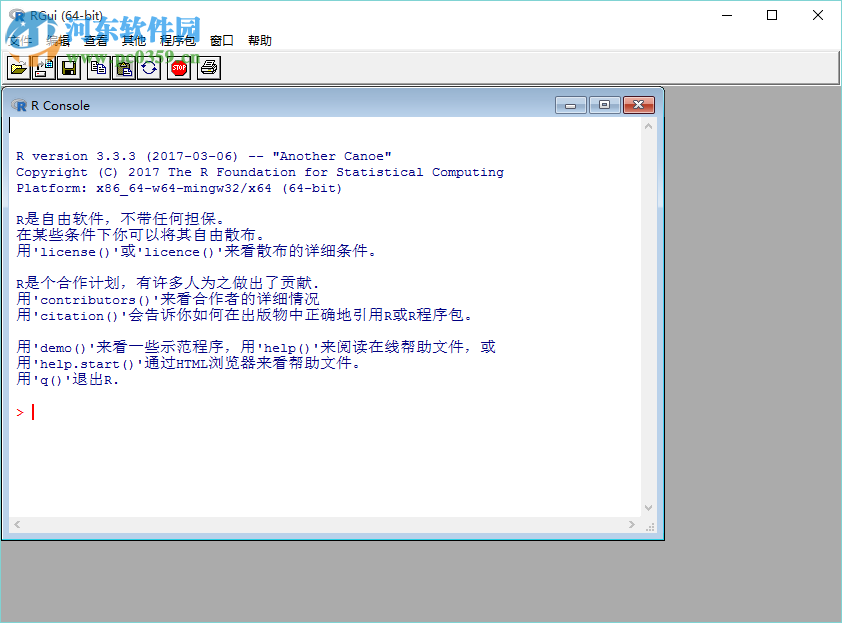The width and height of the screenshot is (842, 623).
Task: Click the Save workspace floppy disk icon
Action: [x=68, y=67]
